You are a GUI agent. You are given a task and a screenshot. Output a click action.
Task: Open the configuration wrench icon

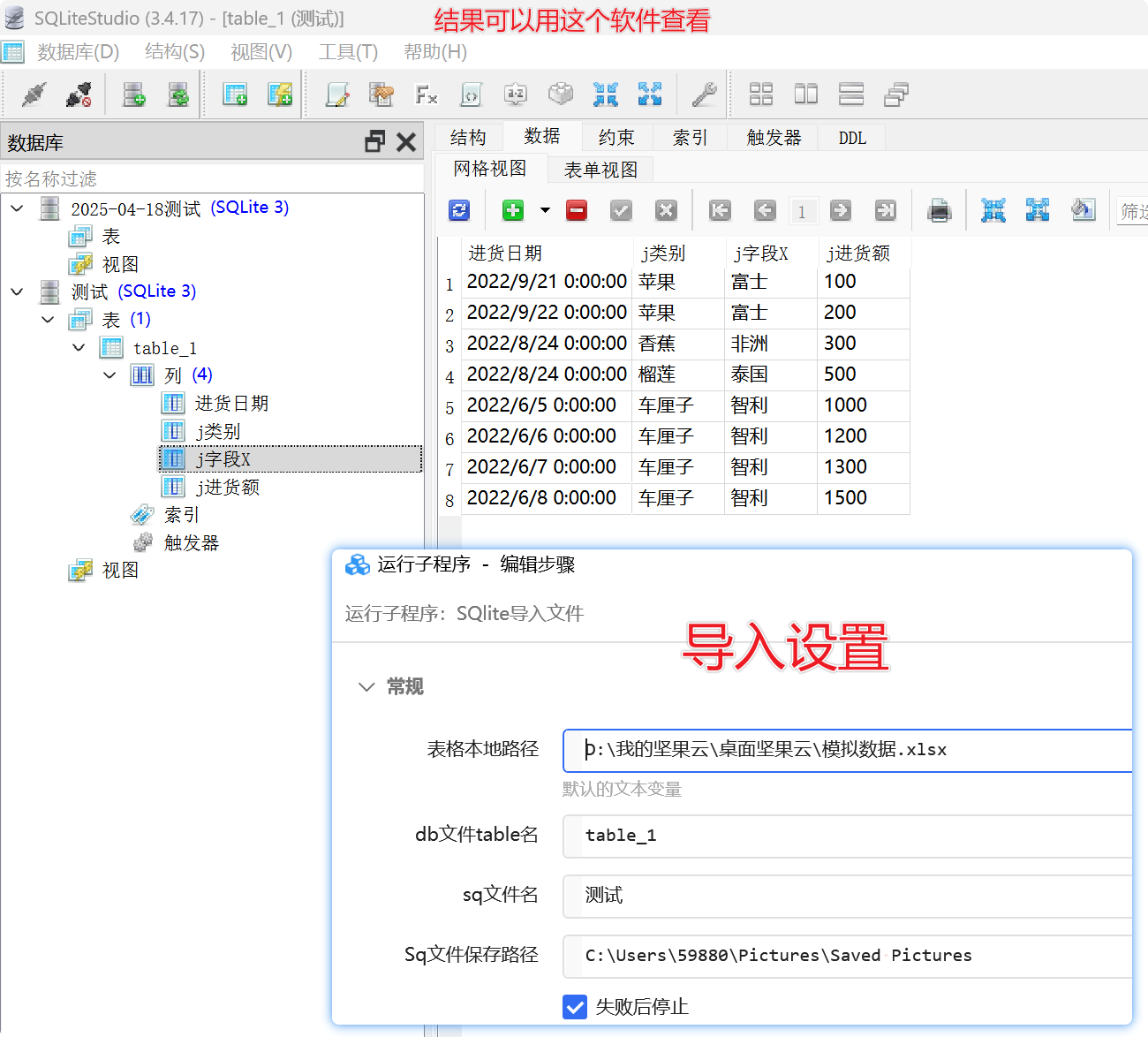click(x=704, y=95)
